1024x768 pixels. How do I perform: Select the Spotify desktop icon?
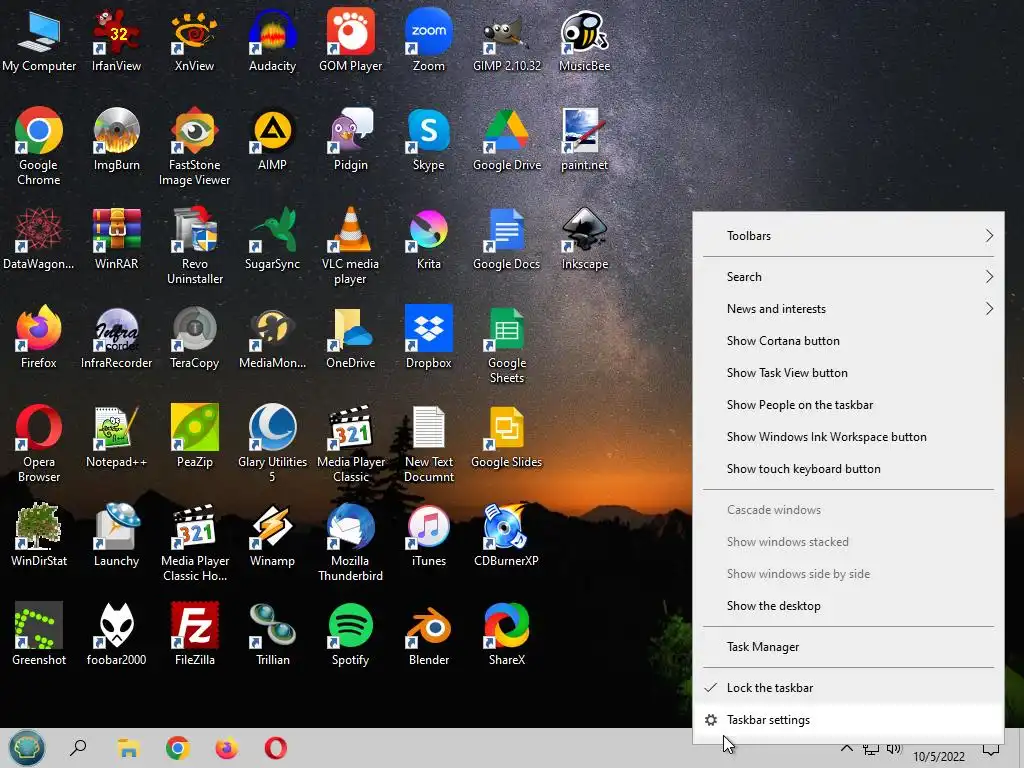click(x=351, y=635)
